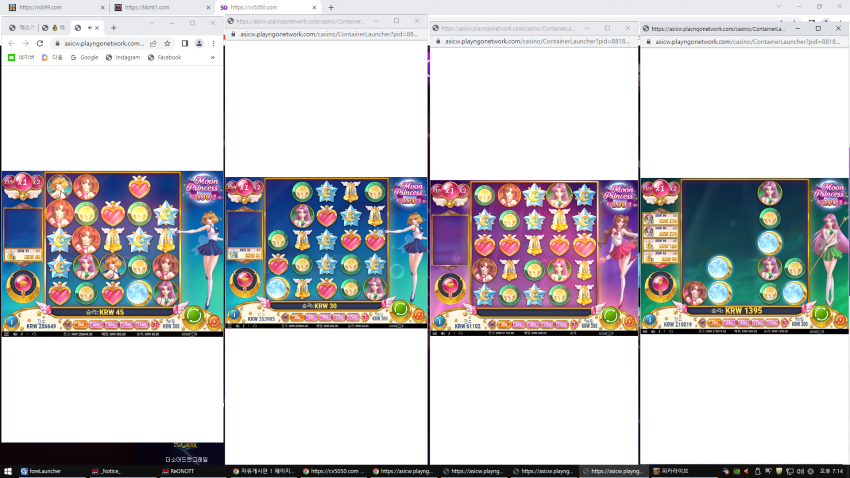Toggle the Chrome side panel
Image resolution: width=850 pixels, height=478 pixels.
pyautogui.click(x=185, y=43)
